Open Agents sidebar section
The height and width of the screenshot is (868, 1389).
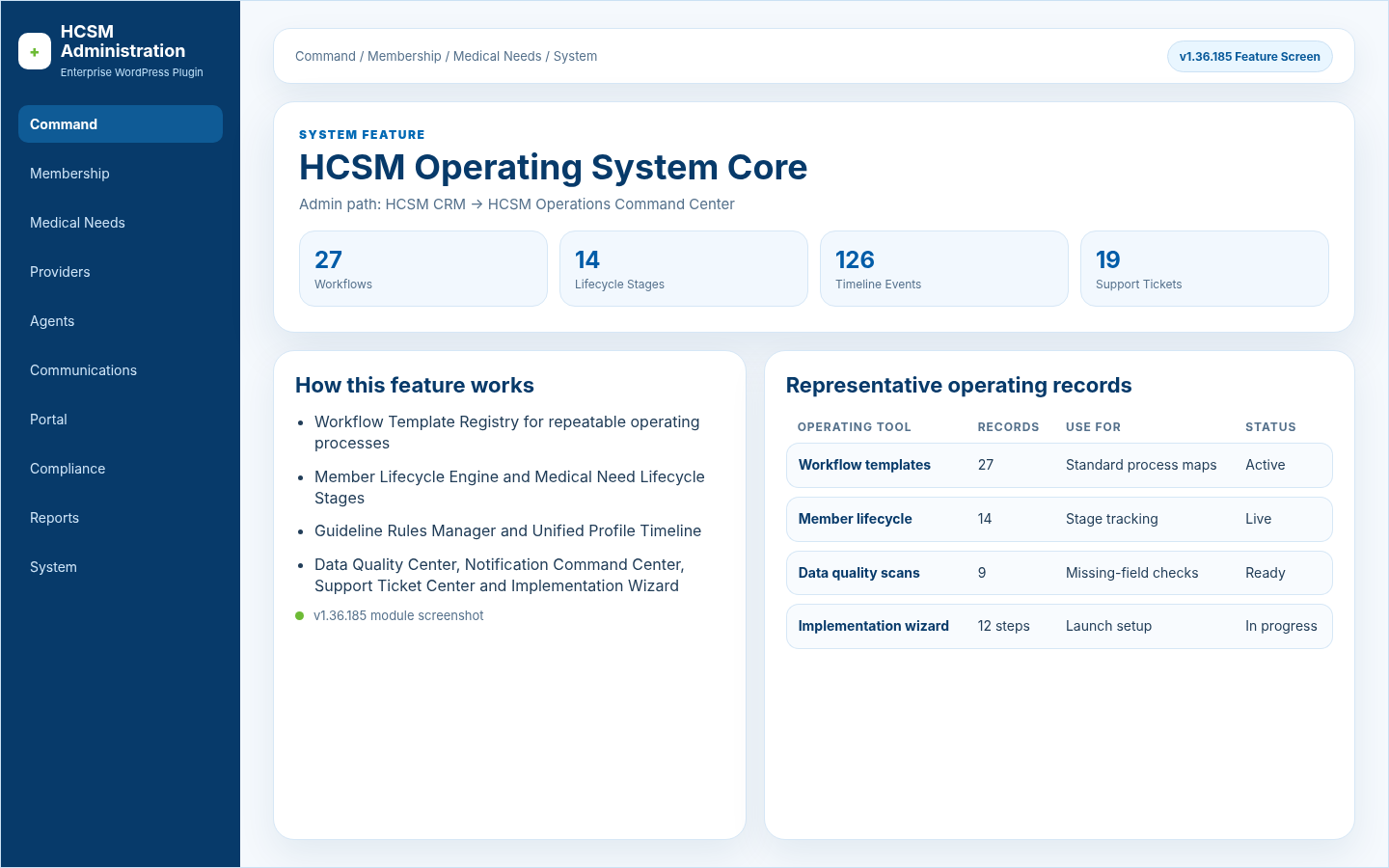(x=121, y=321)
